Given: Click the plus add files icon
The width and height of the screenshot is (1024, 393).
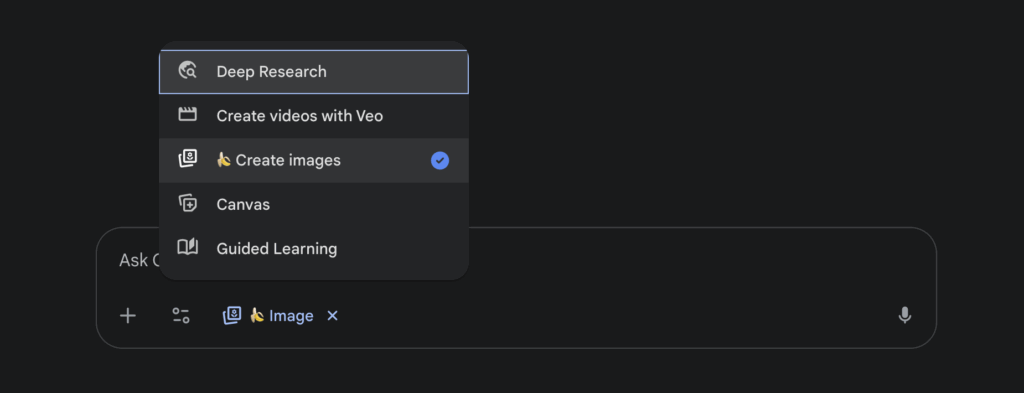Looking at the screenshot, I should click(127, 316).
